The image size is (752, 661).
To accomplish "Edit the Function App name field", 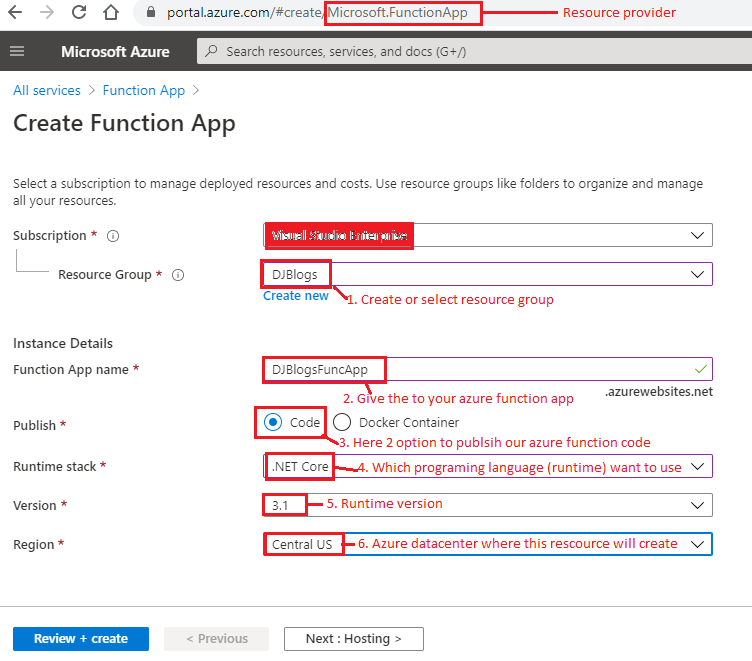I will point(488,369).
